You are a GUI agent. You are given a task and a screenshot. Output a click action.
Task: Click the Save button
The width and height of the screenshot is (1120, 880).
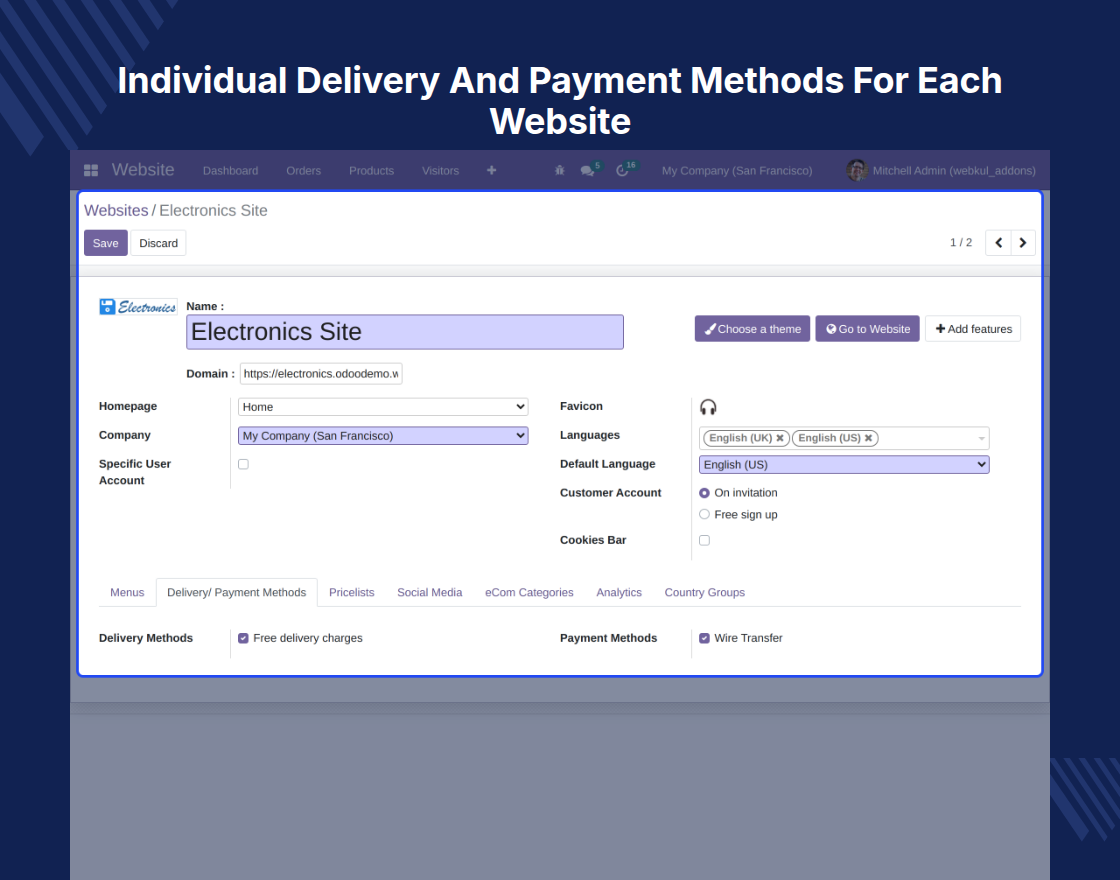pyautogui.click(x=106, y=243)
